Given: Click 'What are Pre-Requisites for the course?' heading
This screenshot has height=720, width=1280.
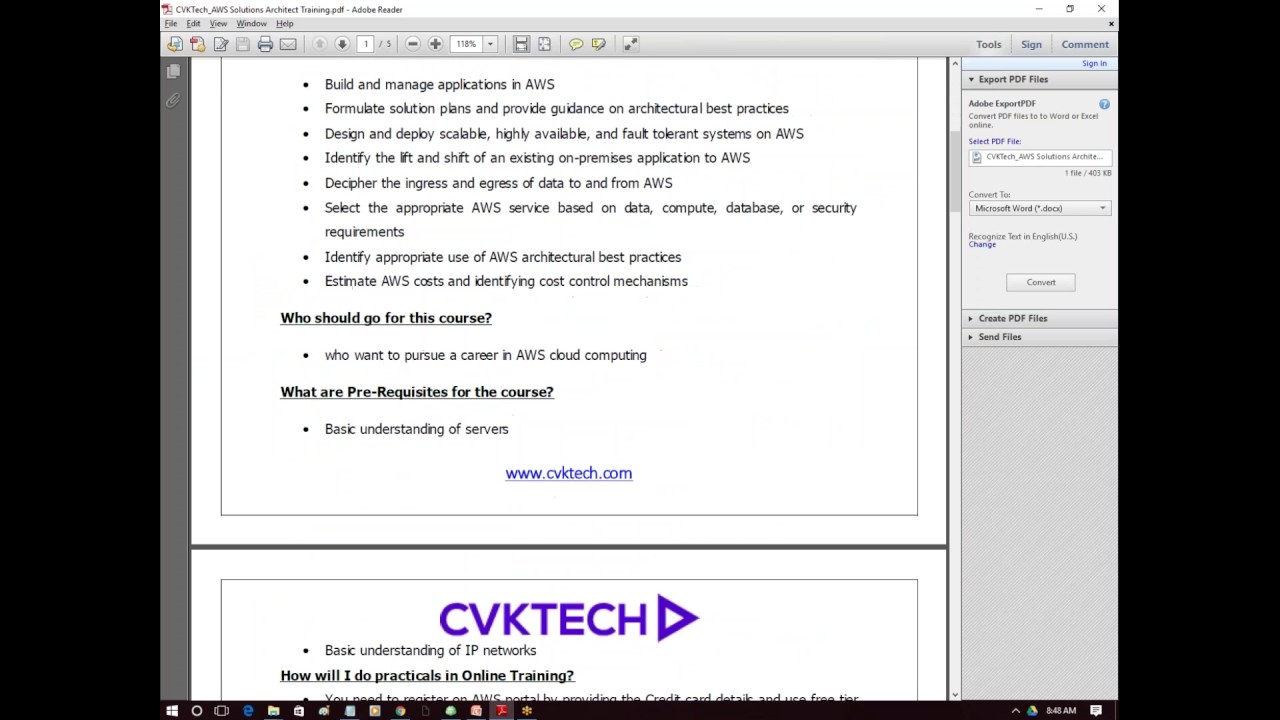Looking at the screenshot, I should coord(417,392).
